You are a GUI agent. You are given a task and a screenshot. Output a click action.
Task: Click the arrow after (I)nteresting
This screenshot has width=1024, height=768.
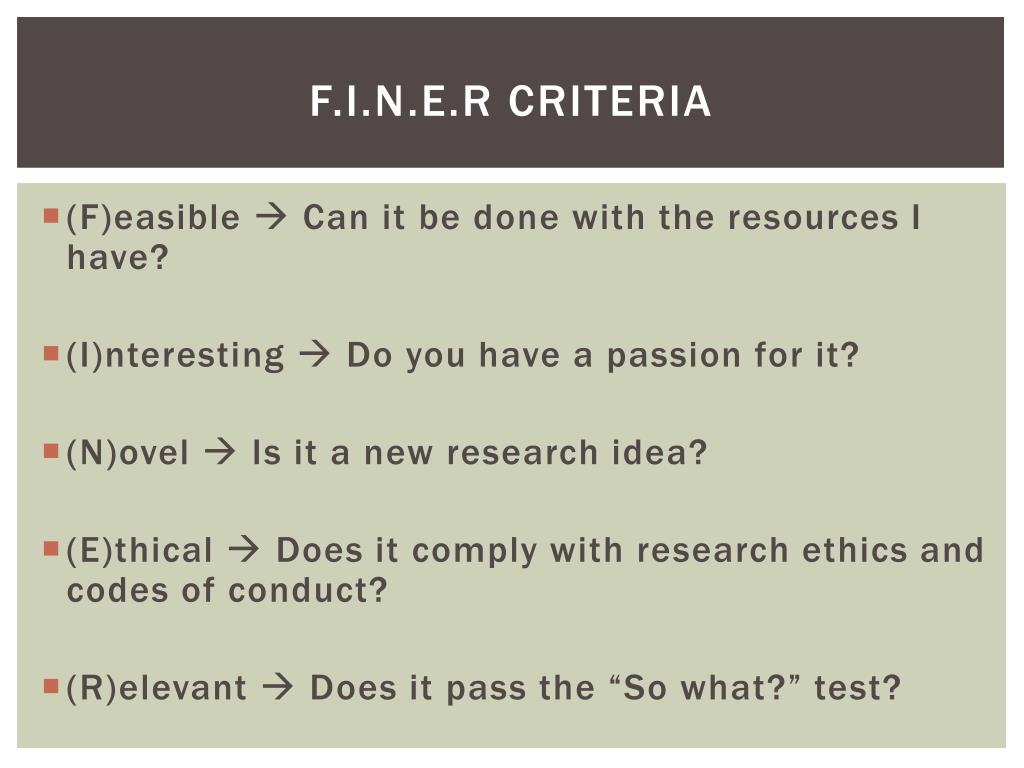click(x=315, y=355)
